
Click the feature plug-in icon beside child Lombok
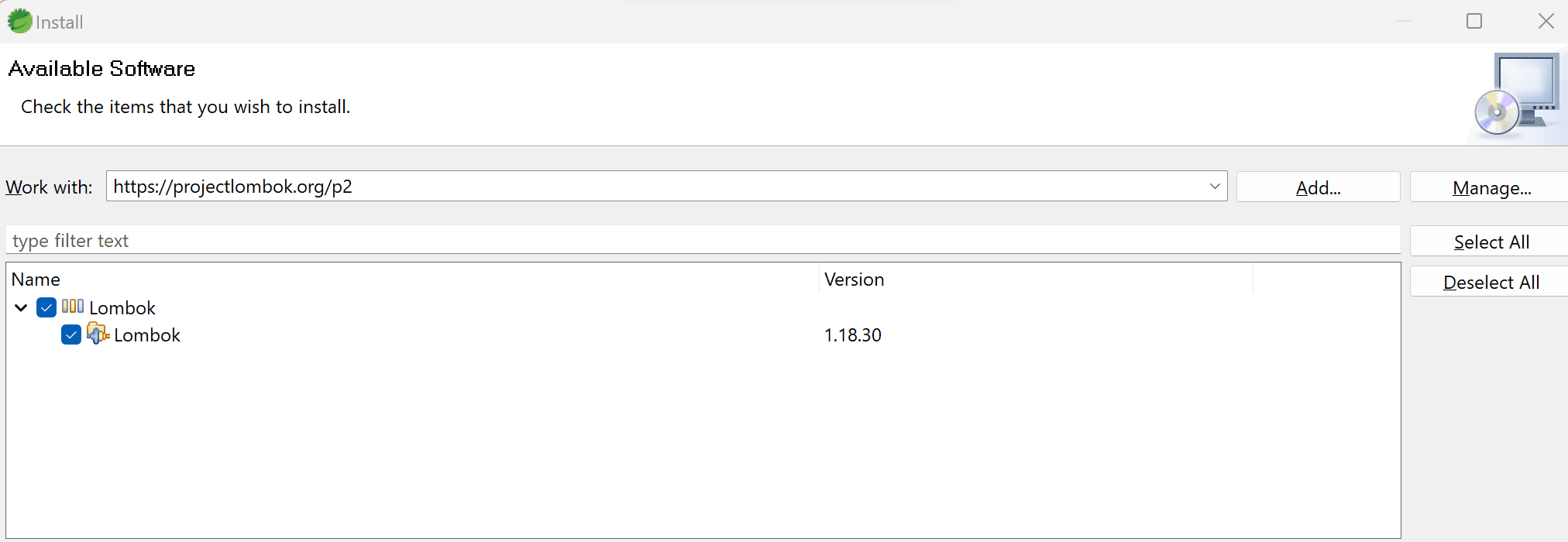click(x=98, y=334)
